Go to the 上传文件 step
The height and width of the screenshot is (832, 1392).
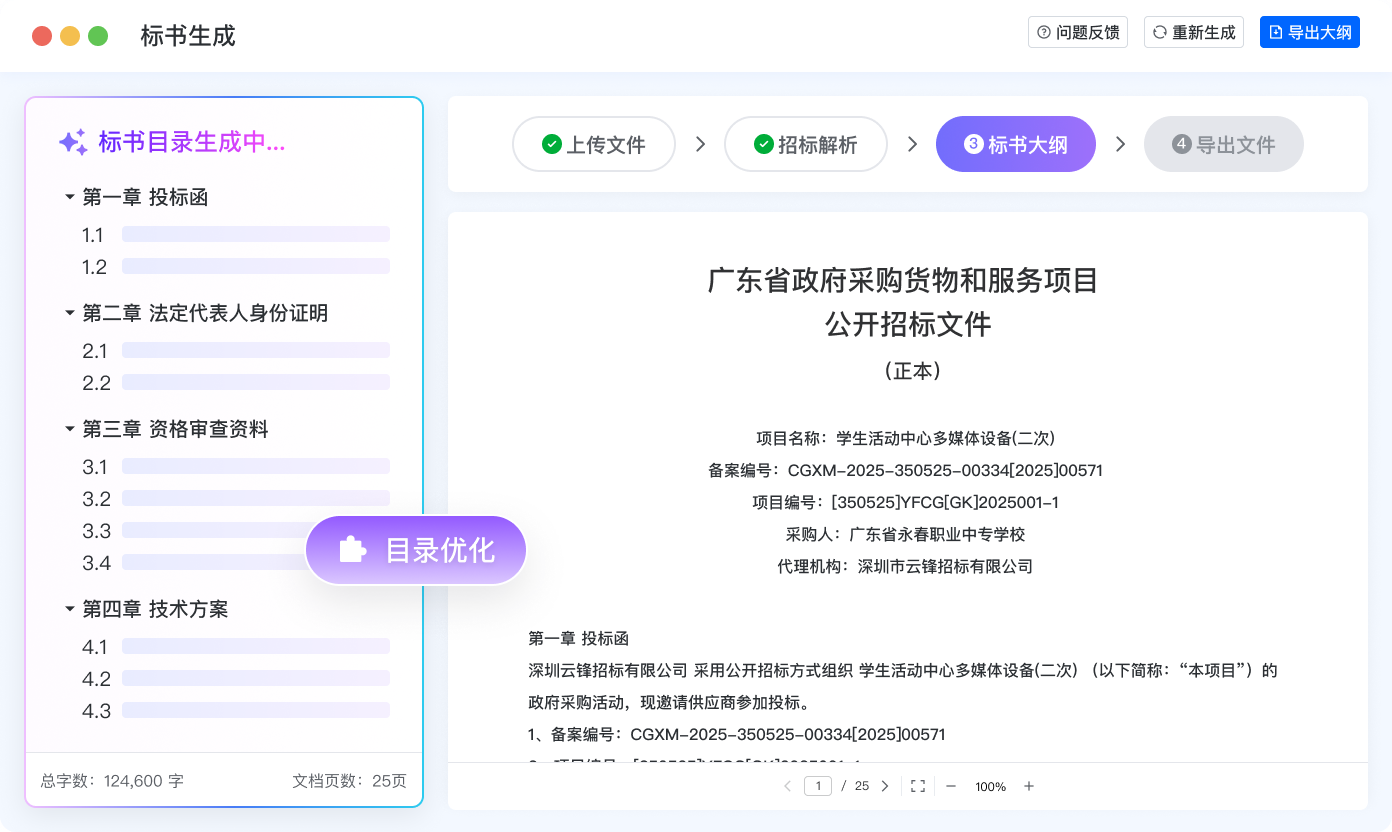[594, 144]
